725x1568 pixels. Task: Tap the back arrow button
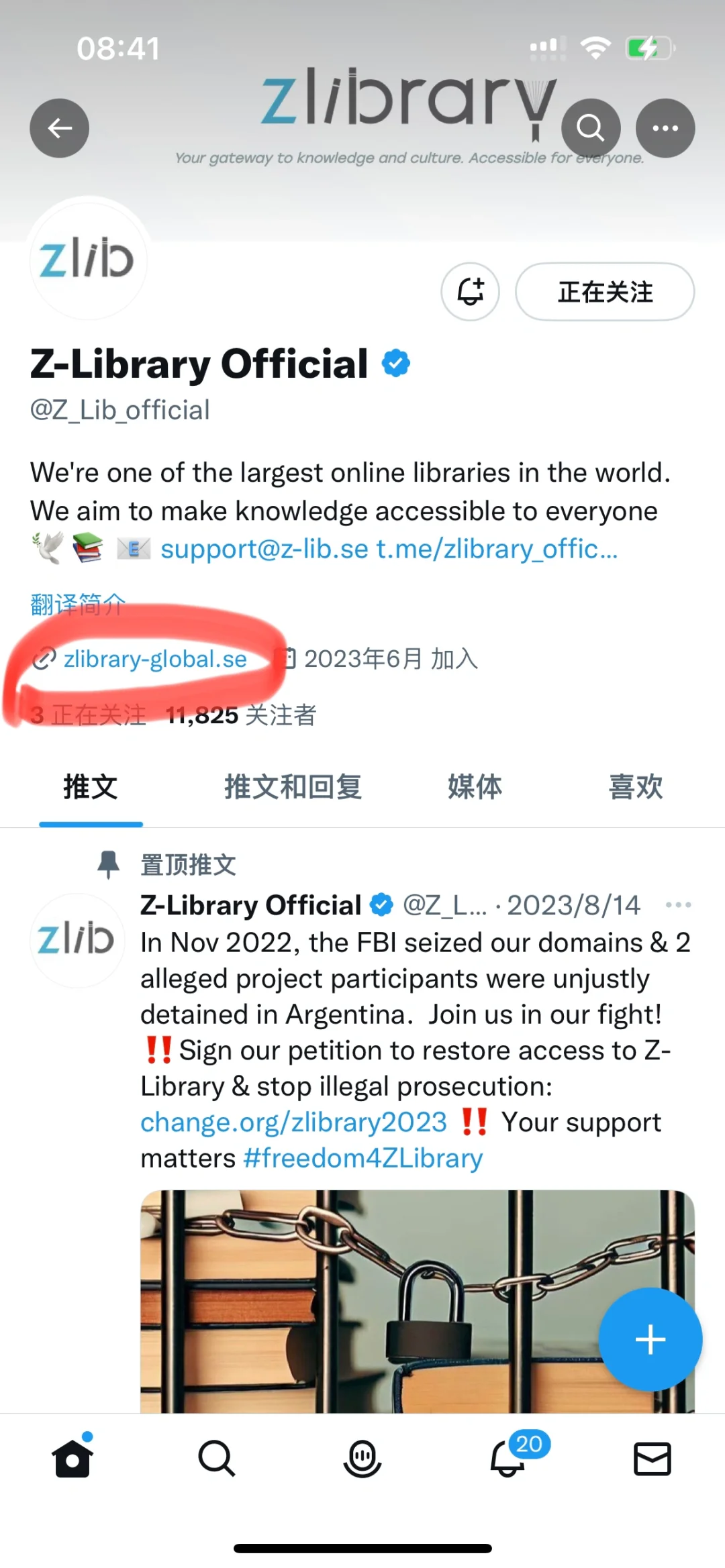[60, 128]
